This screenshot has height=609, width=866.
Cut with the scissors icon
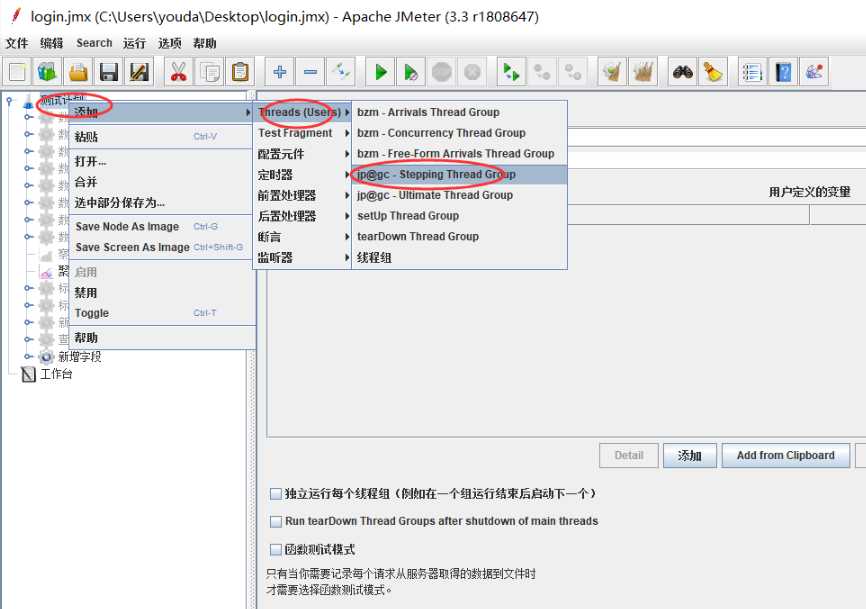click(x=178, y=72)
